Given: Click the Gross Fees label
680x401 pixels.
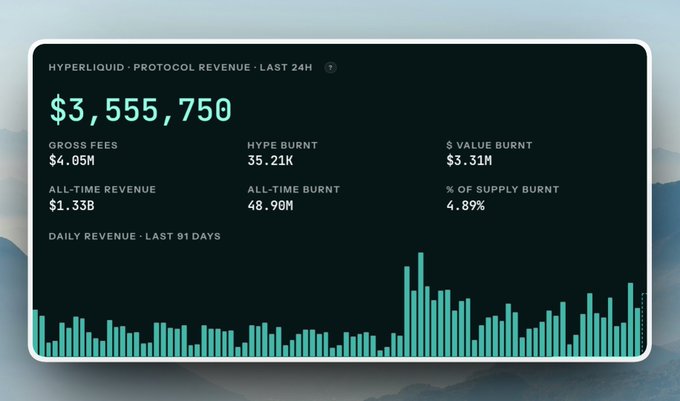Looking at the screenshot, I should [x=83, y=145].
